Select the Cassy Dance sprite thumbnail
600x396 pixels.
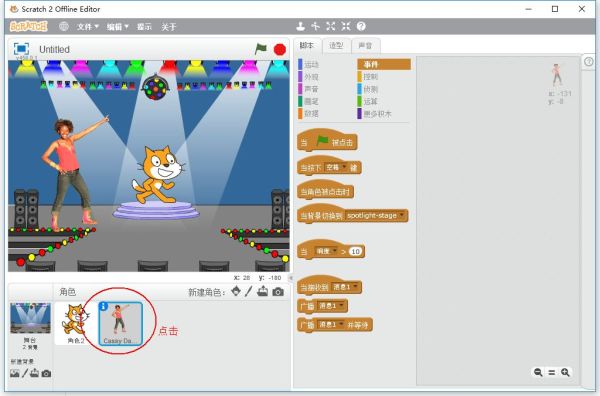coord(121,323)
